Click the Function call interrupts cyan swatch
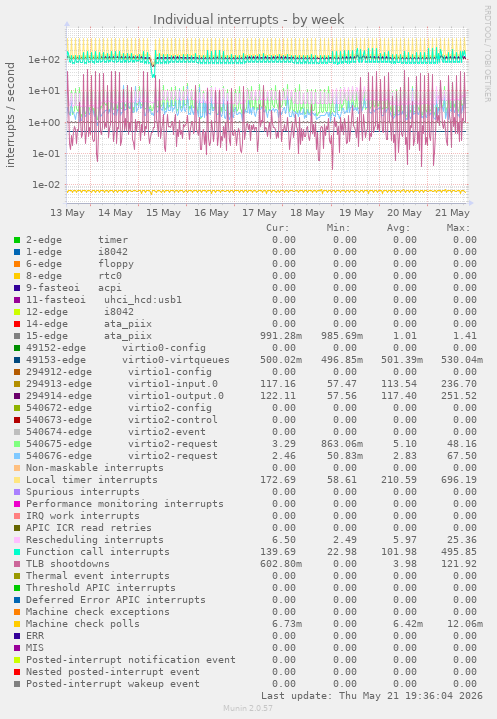This screenshot has width=497, height=719. click(x=17, y=552)
